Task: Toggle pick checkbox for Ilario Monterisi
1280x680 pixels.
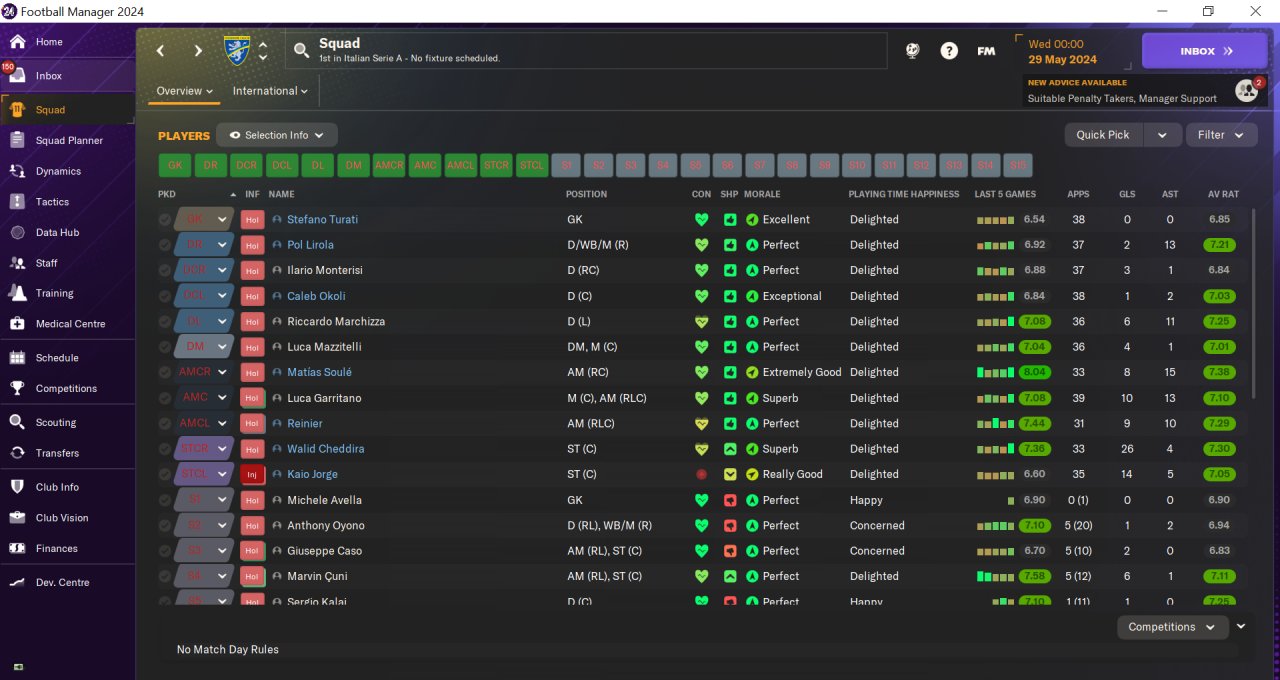Action: click(x=165, y=271)
